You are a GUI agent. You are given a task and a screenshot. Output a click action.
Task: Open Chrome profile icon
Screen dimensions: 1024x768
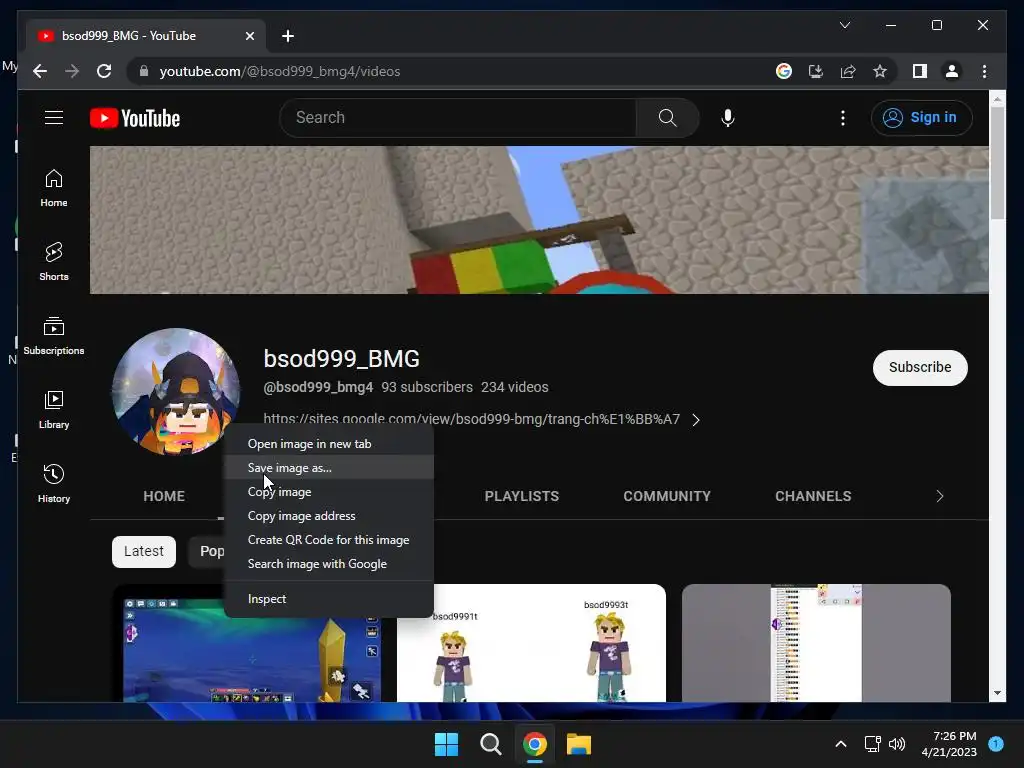(x=952, y=71)
